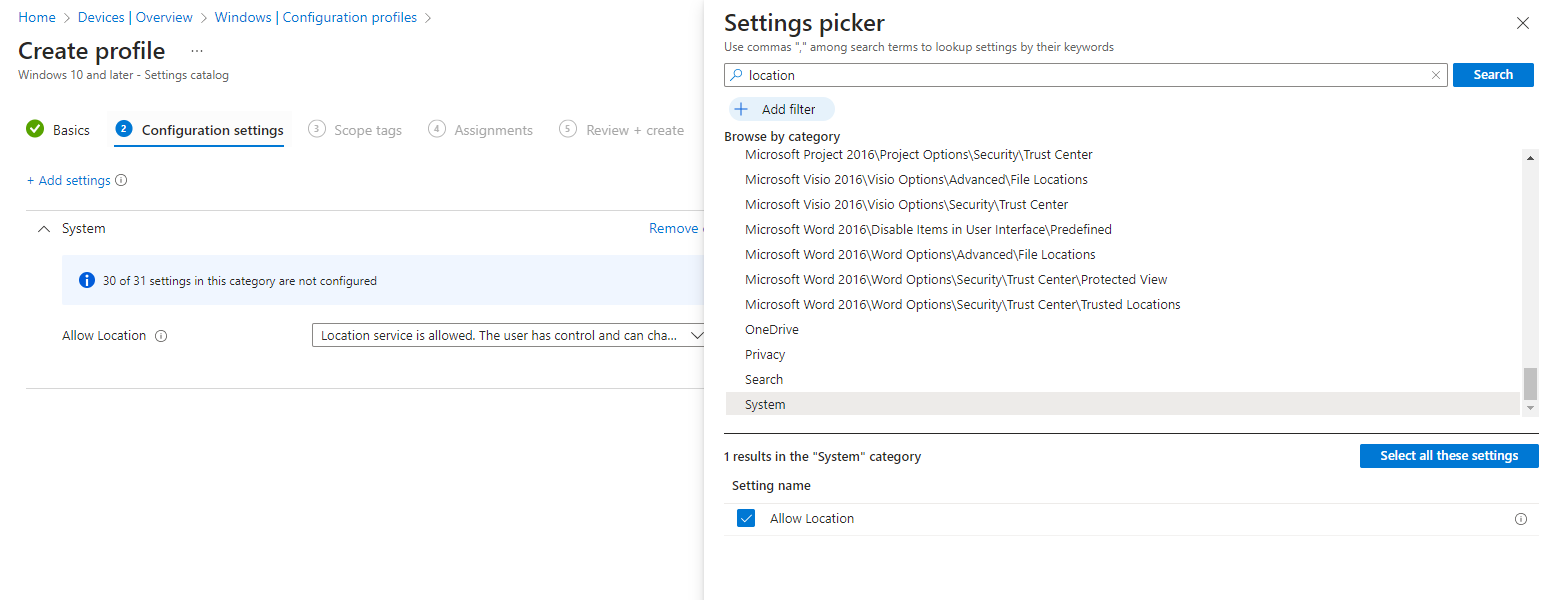This screenshot has width=1559, height=600.
Task: Open info icon on Allow Location result row
Action: click(x=1521, y=519)
